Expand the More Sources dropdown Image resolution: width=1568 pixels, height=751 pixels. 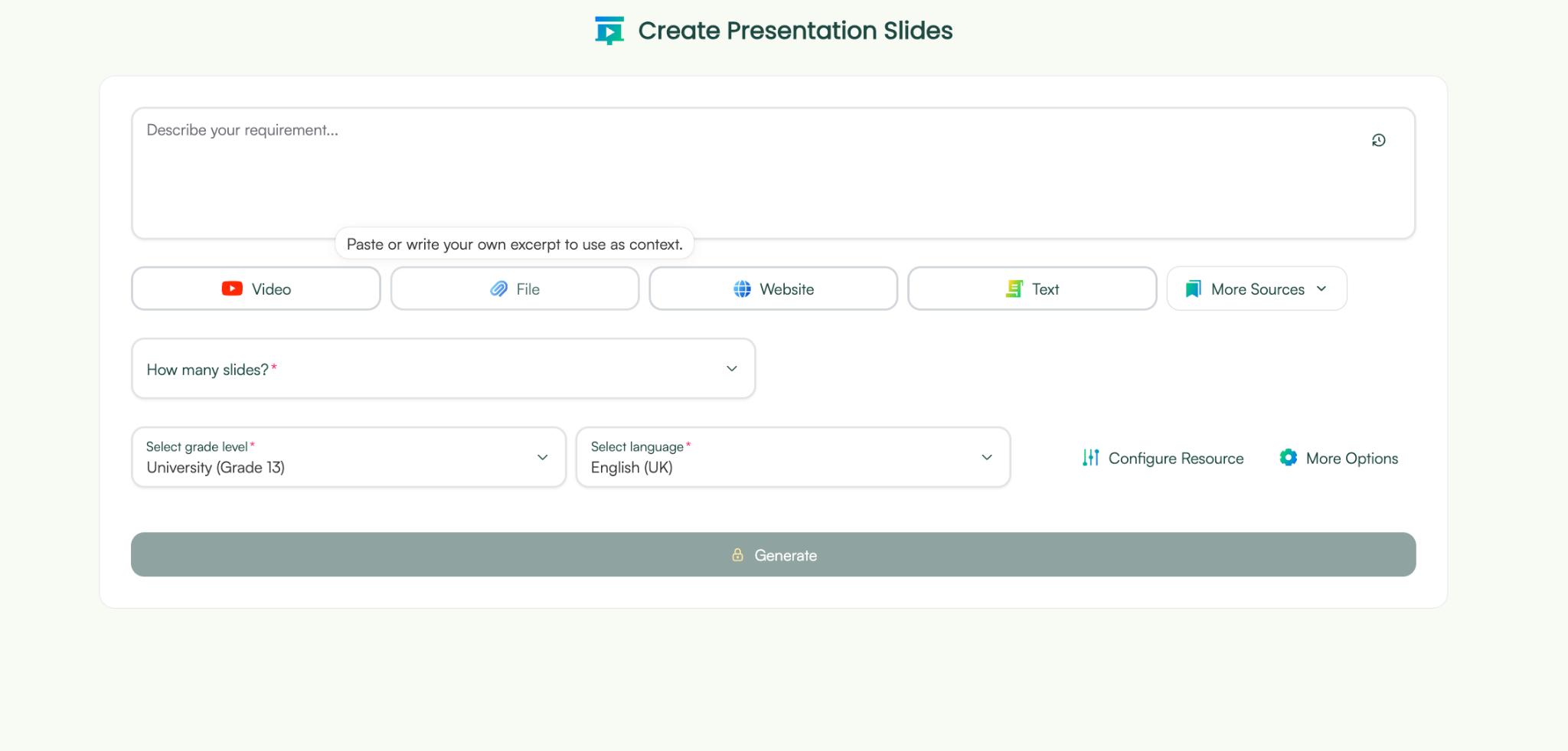(x=1256, y=289)
